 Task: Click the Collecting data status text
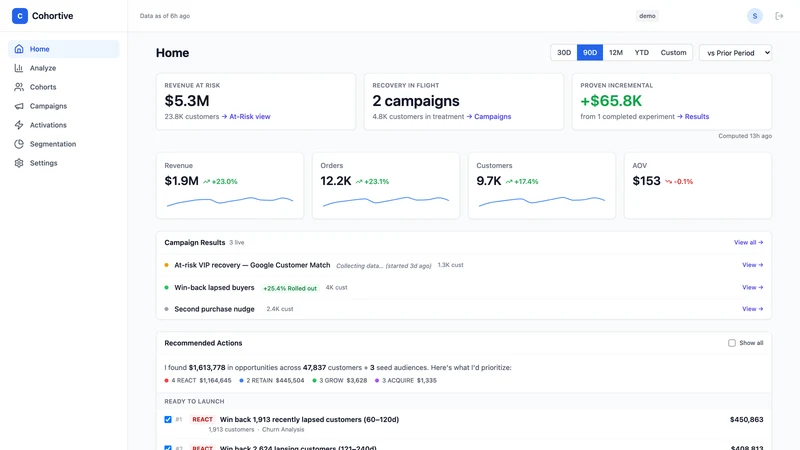pos(384,266)
